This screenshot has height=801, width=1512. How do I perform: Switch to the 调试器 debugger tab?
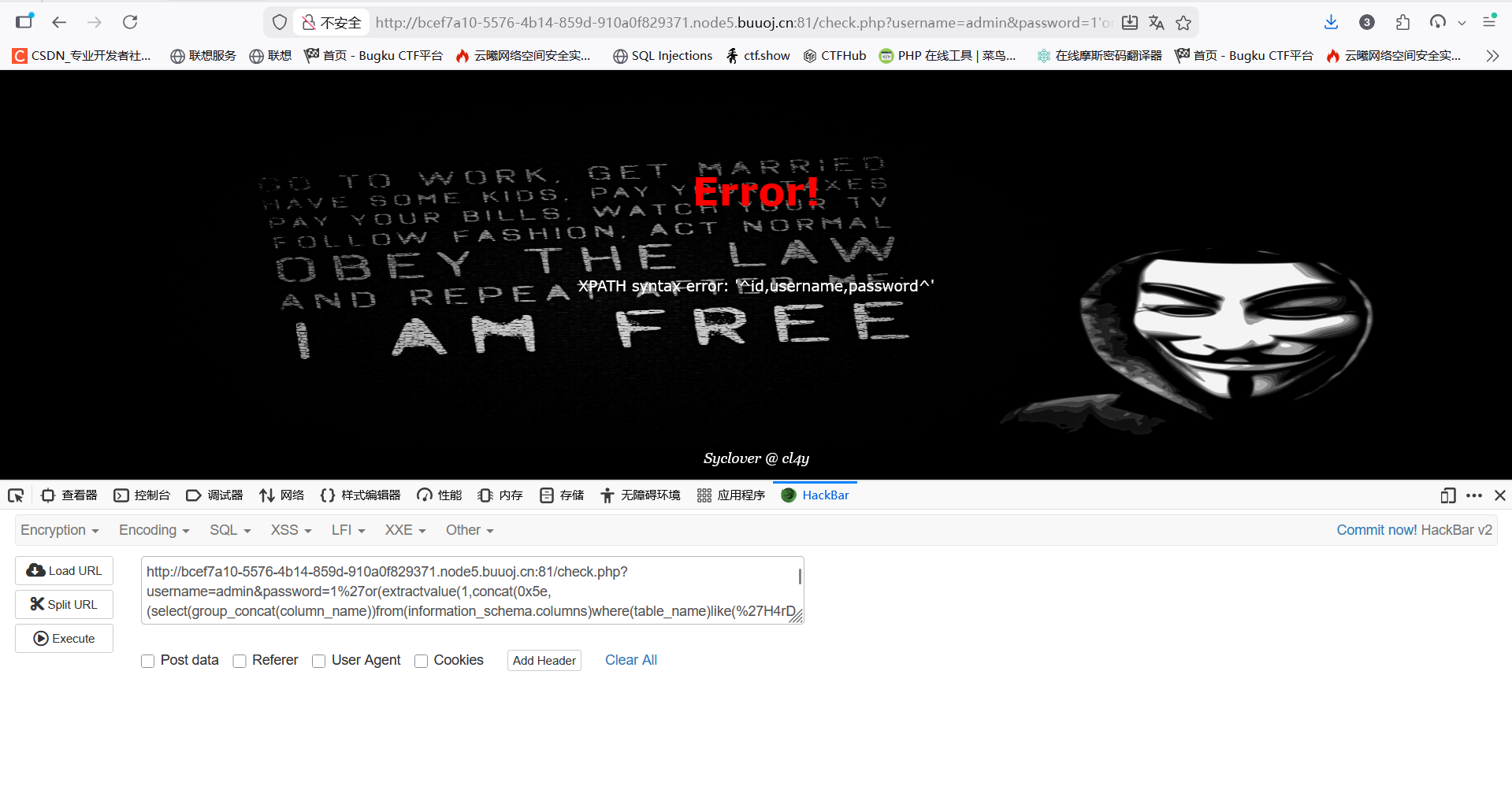tap(214, 495)
